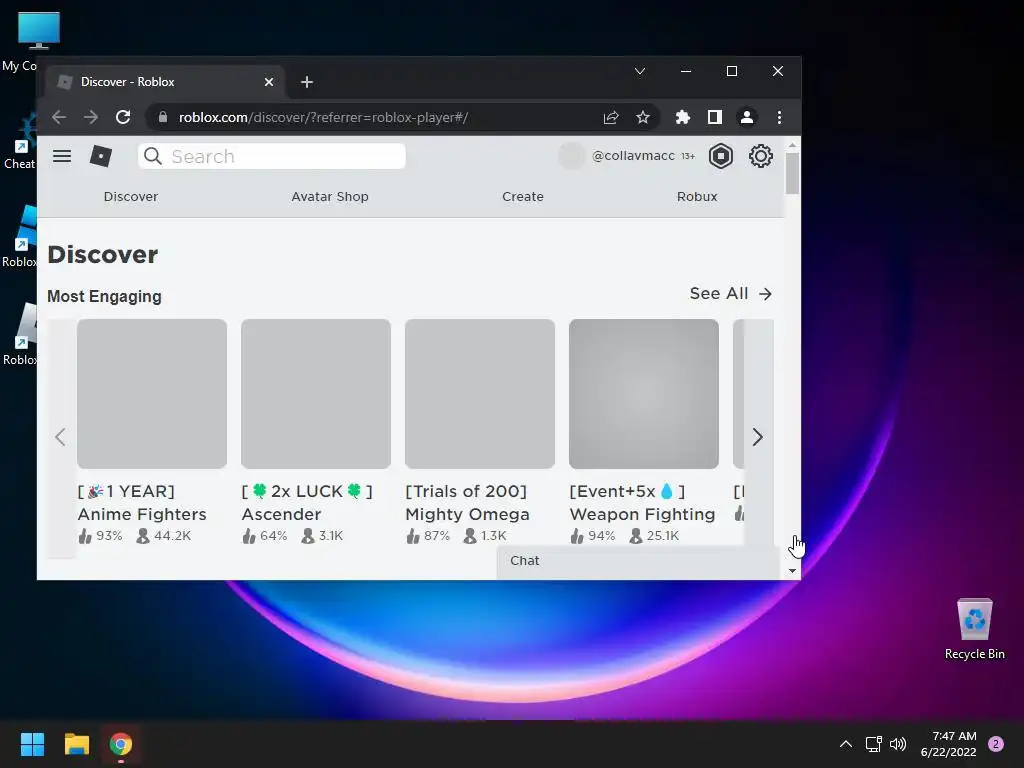Screen dimensions: 1024x768
Task: Open File Explorer from the taskbar
Action: 76,744
